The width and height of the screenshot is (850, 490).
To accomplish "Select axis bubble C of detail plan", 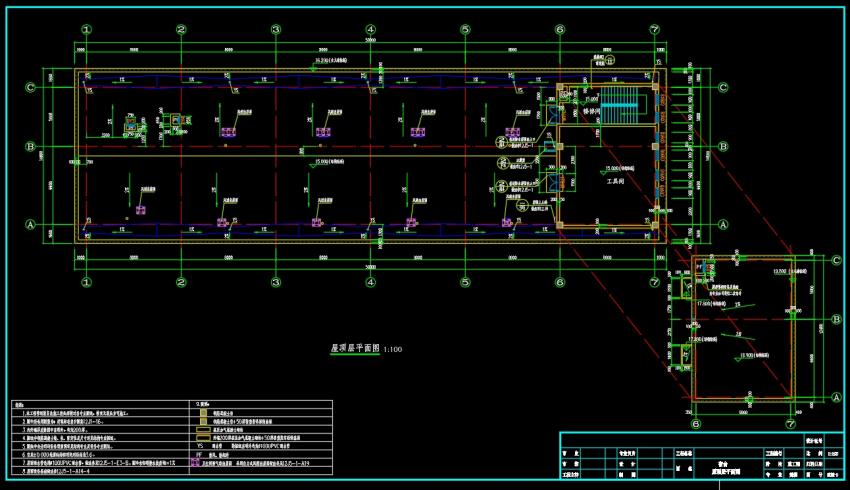I will (836, 261).
